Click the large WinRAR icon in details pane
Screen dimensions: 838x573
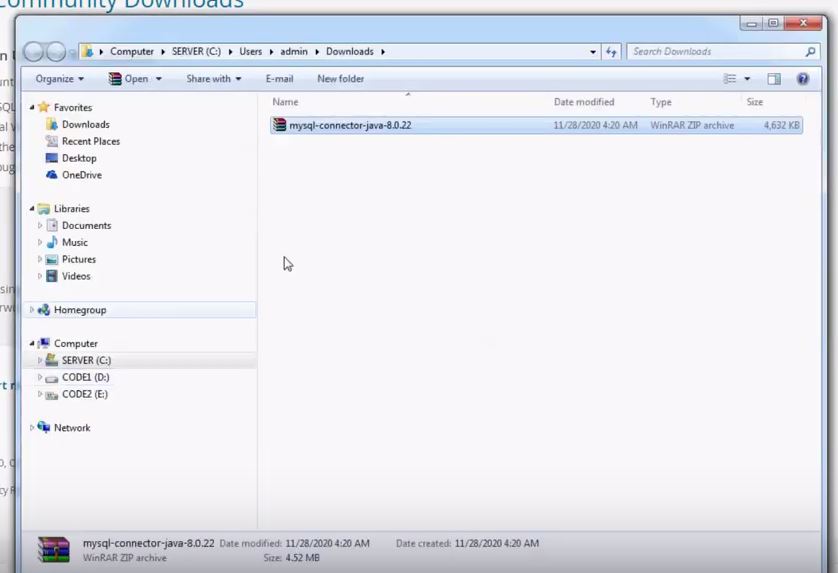[53, 550]
